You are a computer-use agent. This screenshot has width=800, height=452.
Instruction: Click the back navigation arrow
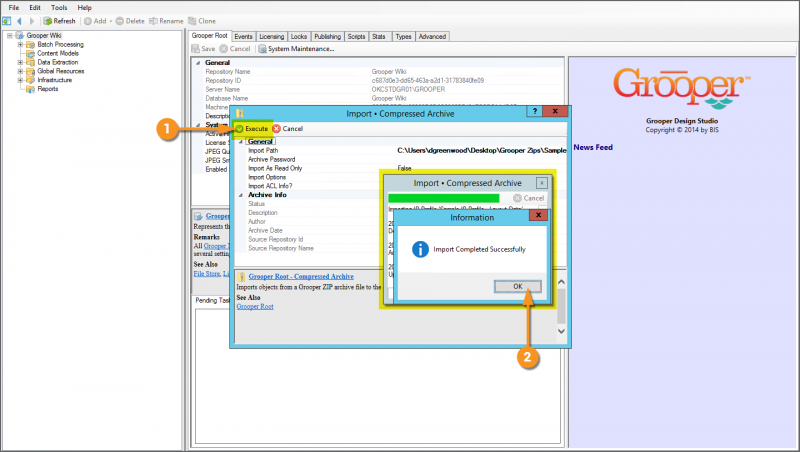pyautogui.click(x=19, y=21)
